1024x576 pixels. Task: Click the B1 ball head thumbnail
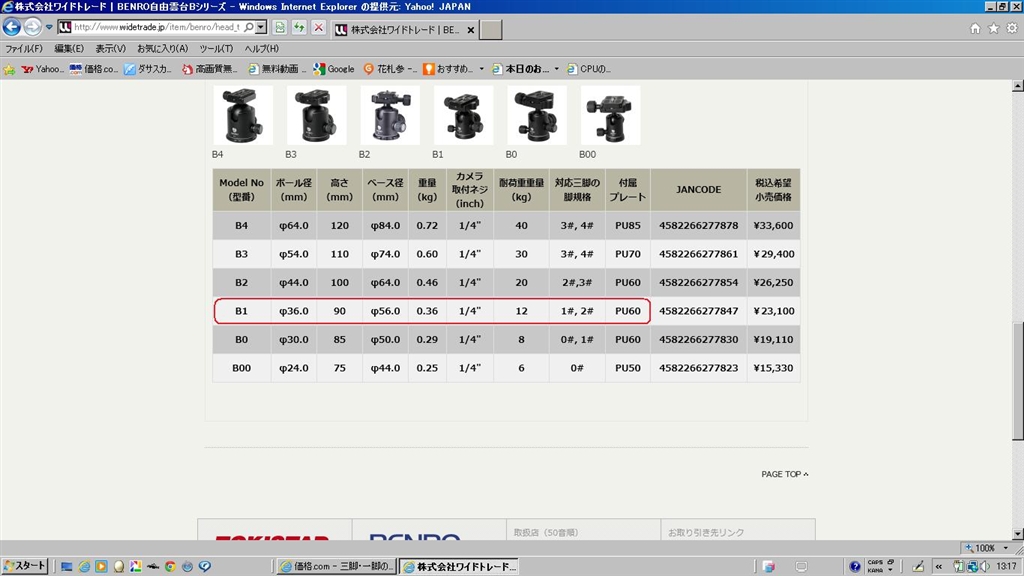(x=464, y=116)
